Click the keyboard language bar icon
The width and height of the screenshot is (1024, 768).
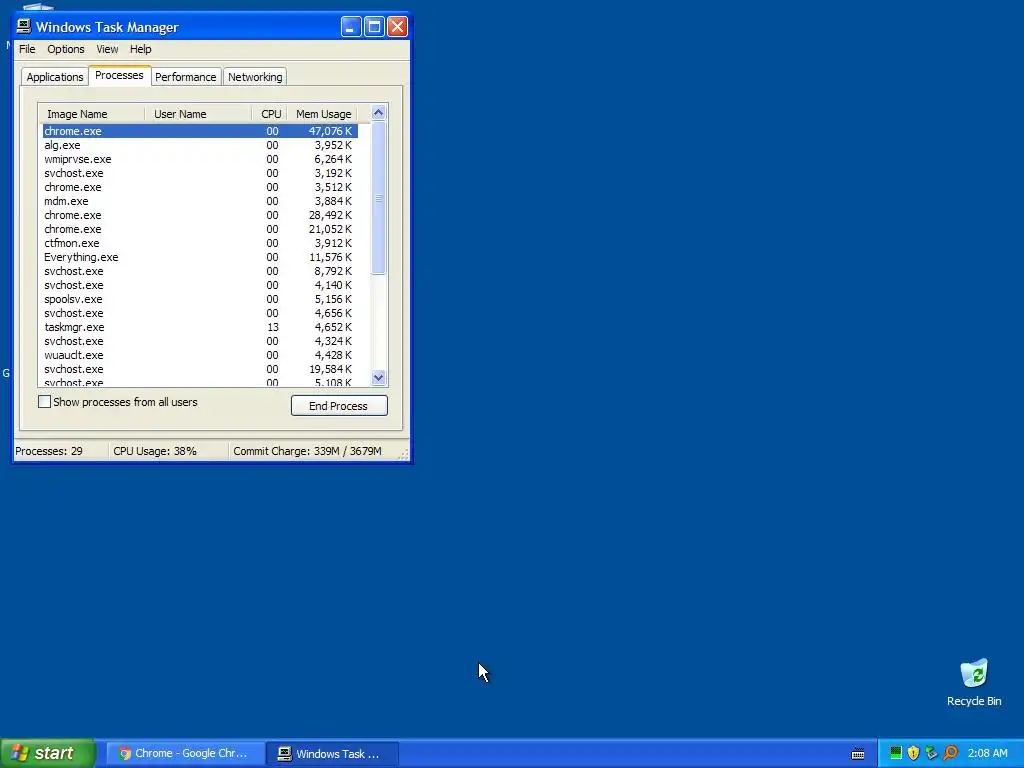pos(858,754)
